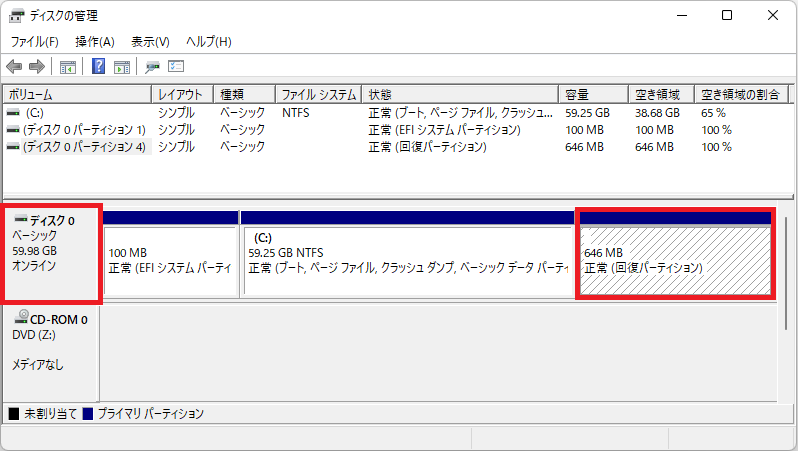Sort by the 空き領域の割合 column header
This screenshot has height=451, width=798.
pos(742,94)
